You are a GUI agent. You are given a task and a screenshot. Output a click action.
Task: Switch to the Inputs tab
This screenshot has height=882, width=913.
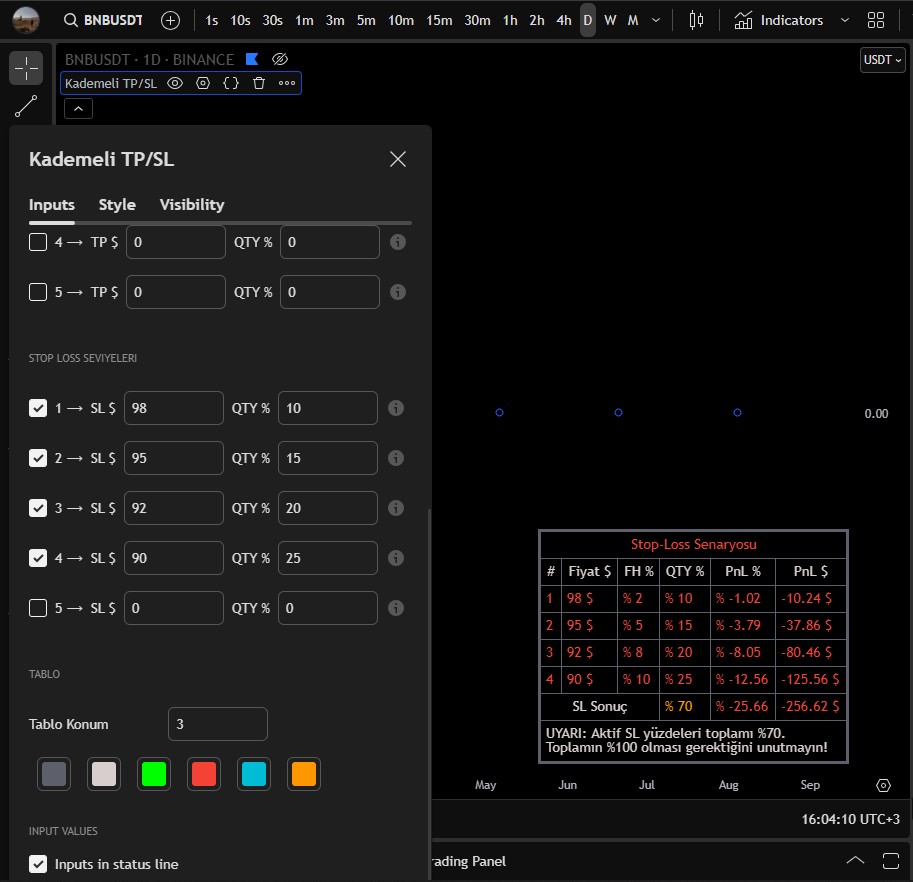click(52, 205)
